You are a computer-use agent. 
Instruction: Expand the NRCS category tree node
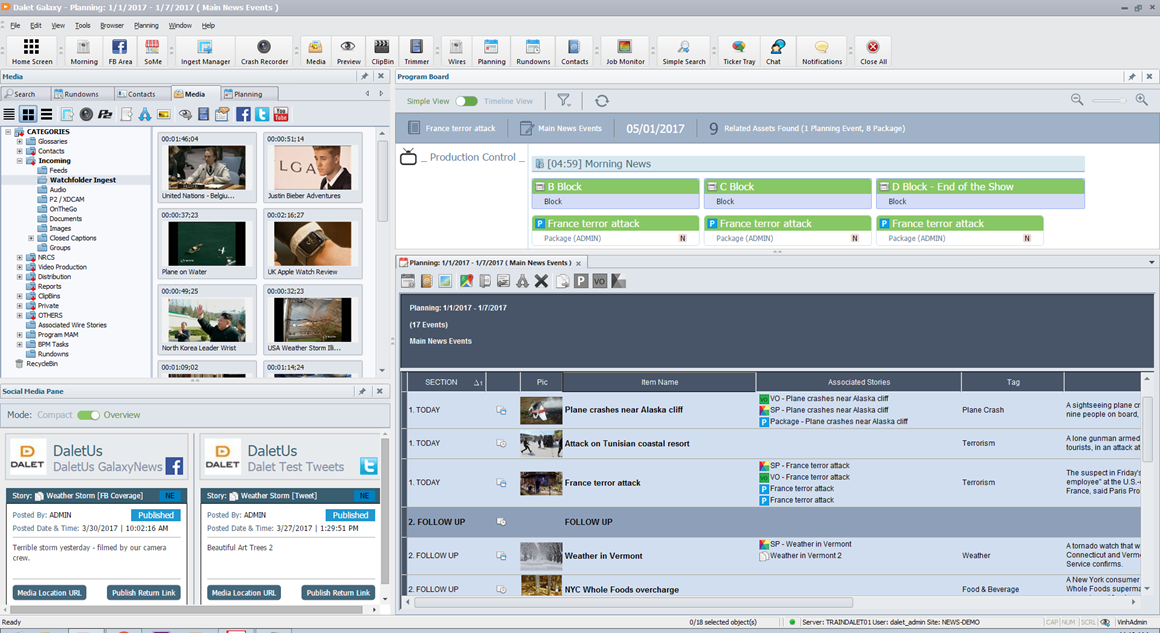[x=19, y=258]
